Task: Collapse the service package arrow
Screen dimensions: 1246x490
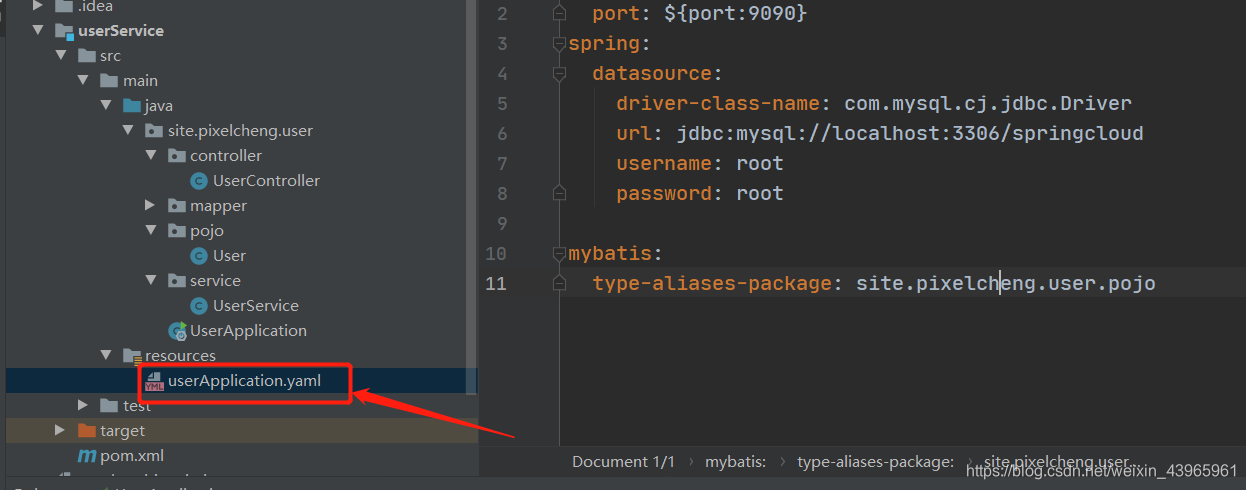Action: point(150,280)
